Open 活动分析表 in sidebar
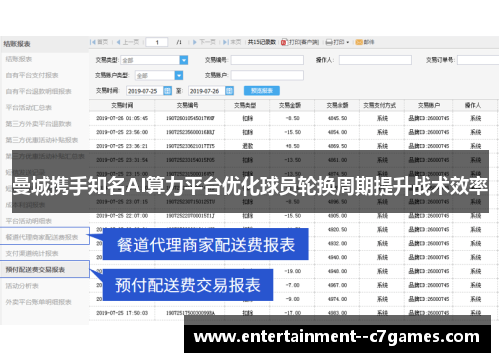 pos(22,286)
